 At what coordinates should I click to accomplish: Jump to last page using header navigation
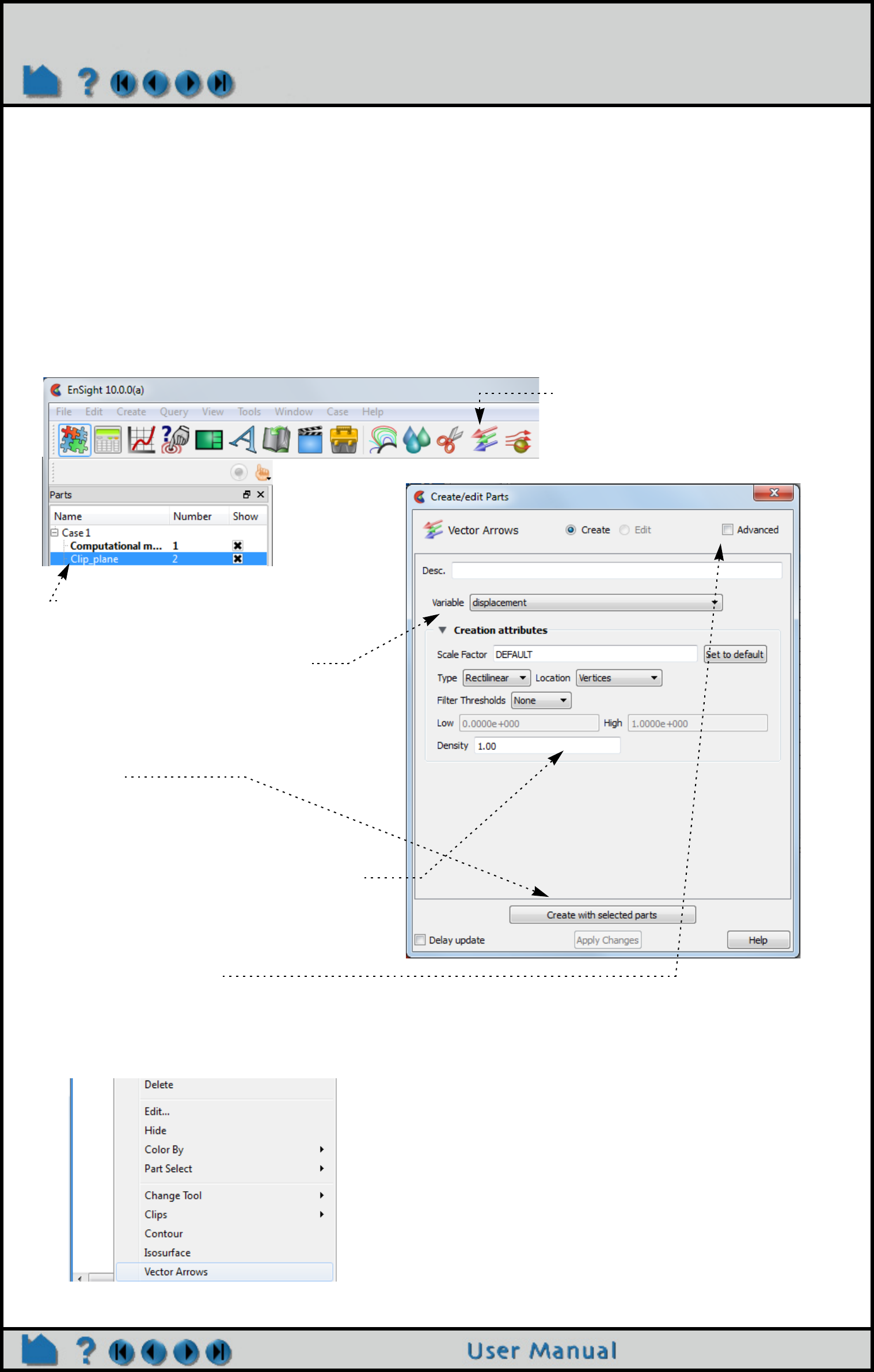click(220, 84)
